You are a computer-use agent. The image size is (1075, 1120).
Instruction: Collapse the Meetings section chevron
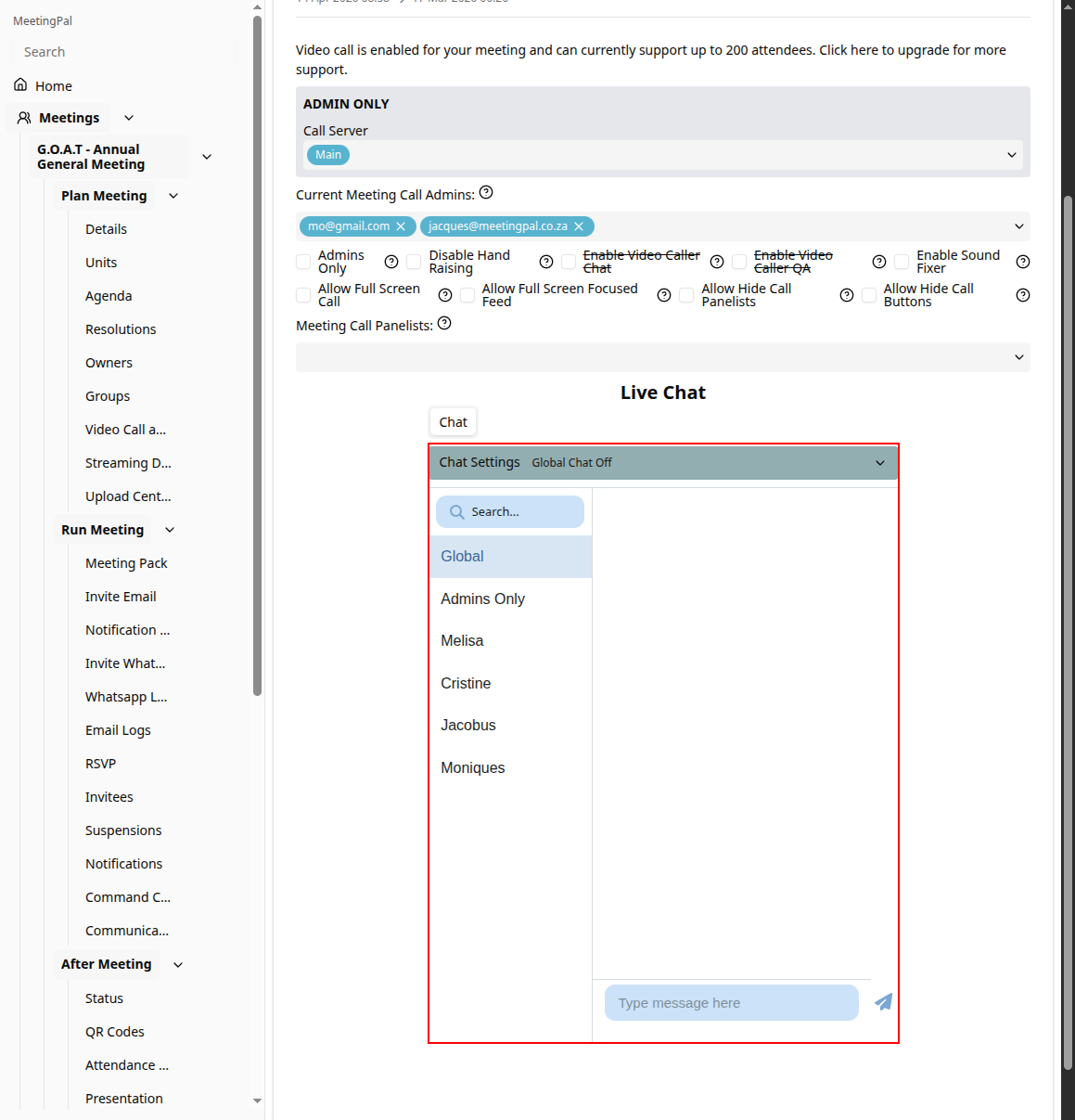[129, 118]
